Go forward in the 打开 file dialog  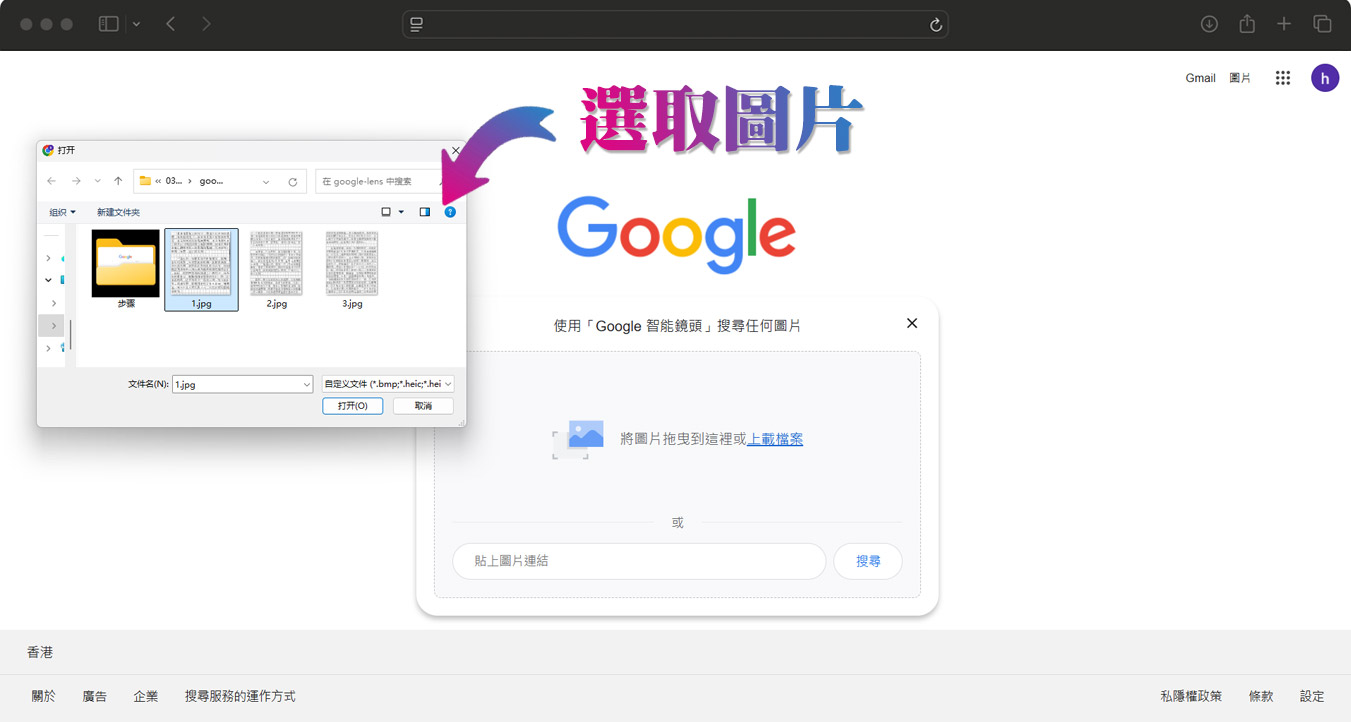[x=75, y=181]
